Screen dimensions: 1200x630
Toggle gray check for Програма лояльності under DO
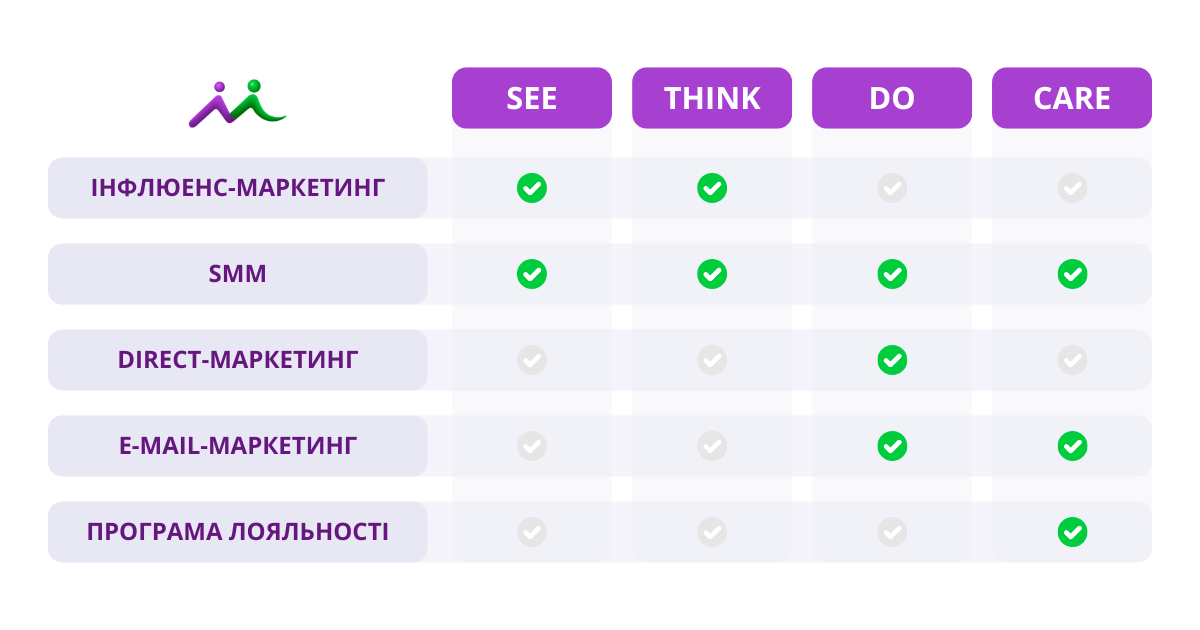point(892,532)
